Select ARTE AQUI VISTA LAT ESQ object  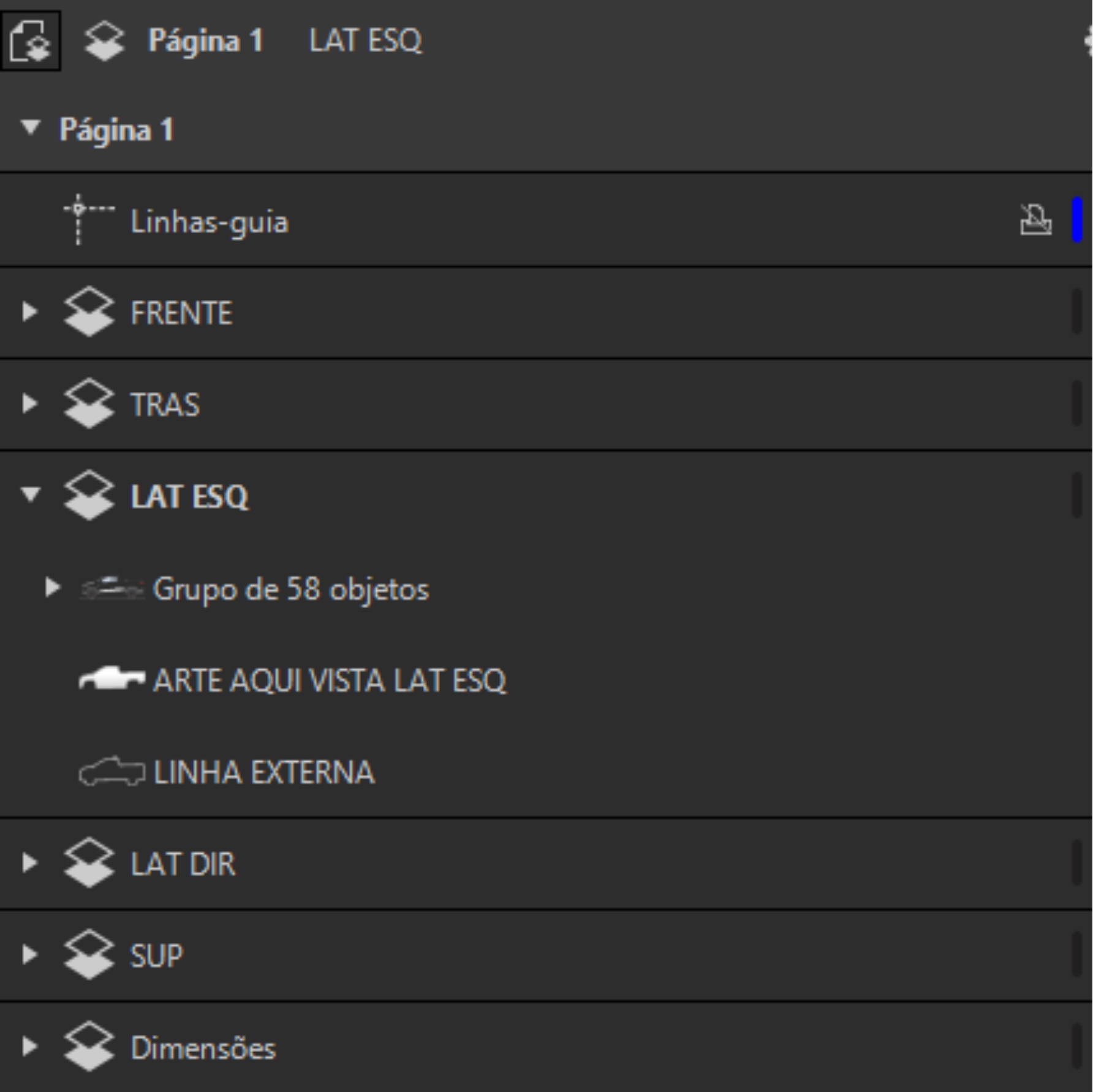(329, 680)
